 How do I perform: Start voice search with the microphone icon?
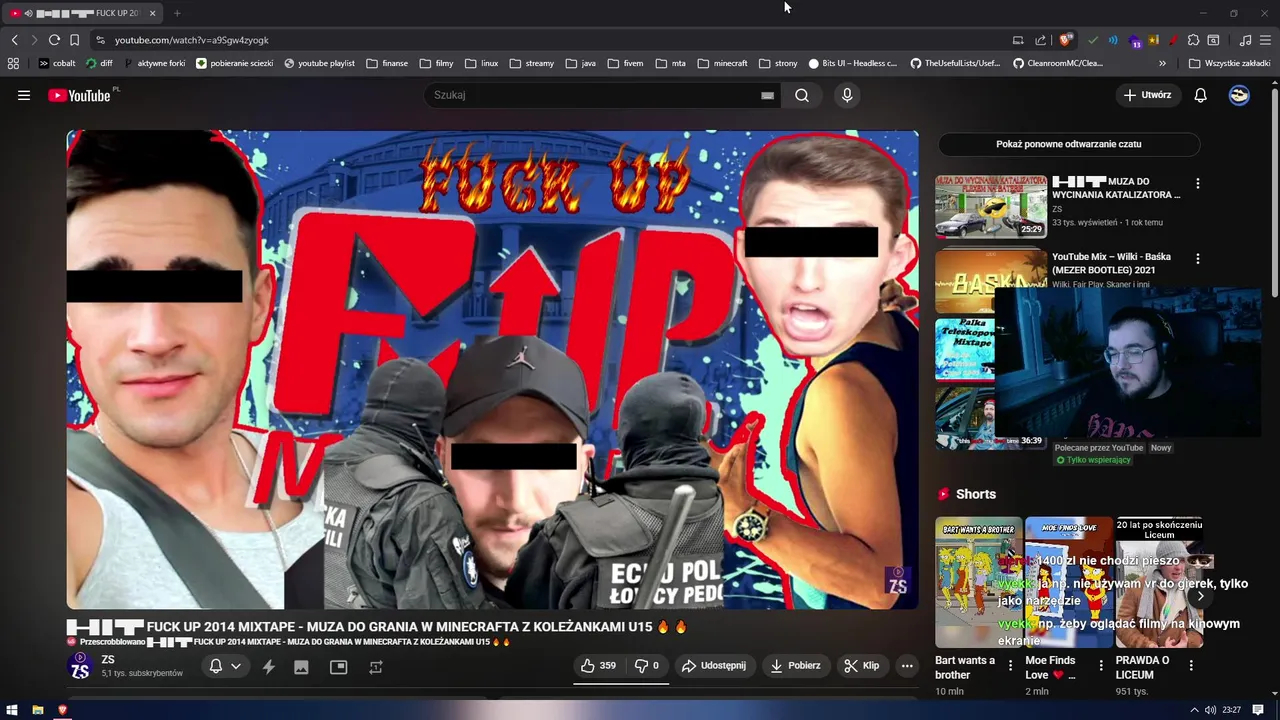click(847, 95)
